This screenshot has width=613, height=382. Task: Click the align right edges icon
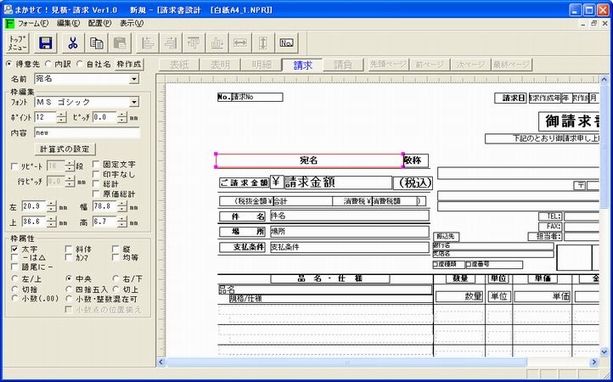(170, 43)
